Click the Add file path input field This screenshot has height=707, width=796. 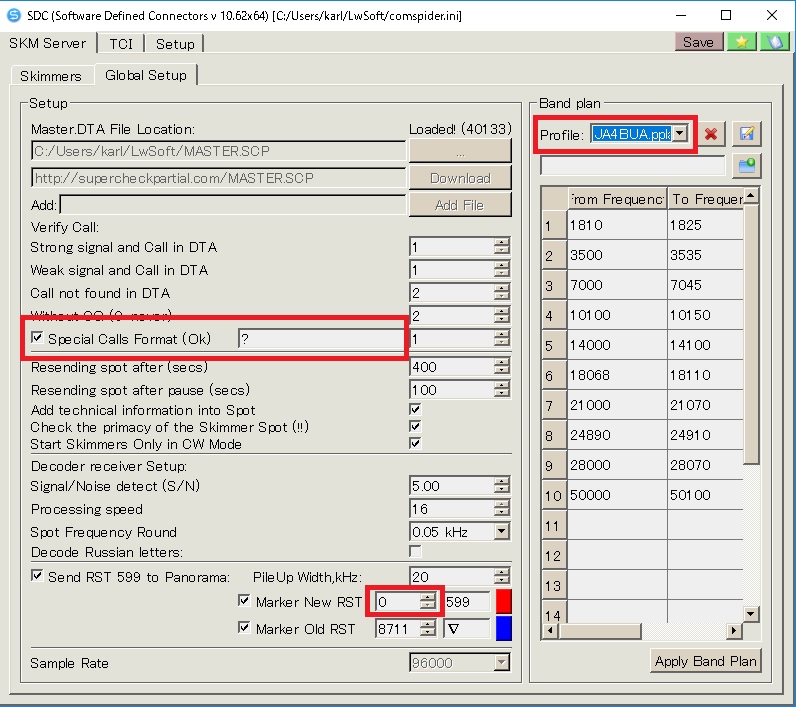click(x=233, y=205)
